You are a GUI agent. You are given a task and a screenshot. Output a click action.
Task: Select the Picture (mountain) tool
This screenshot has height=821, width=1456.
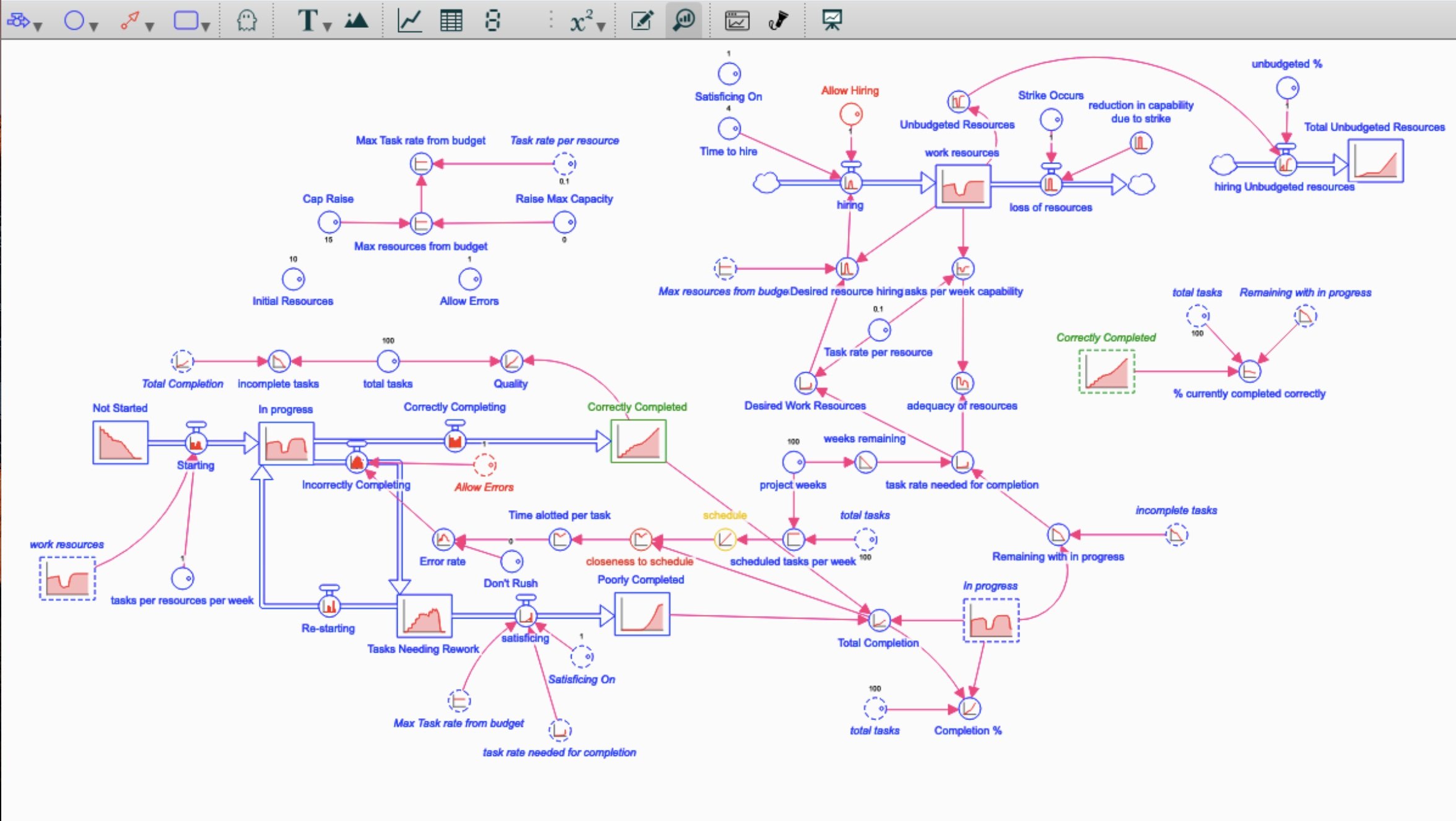tap(356, 21)
